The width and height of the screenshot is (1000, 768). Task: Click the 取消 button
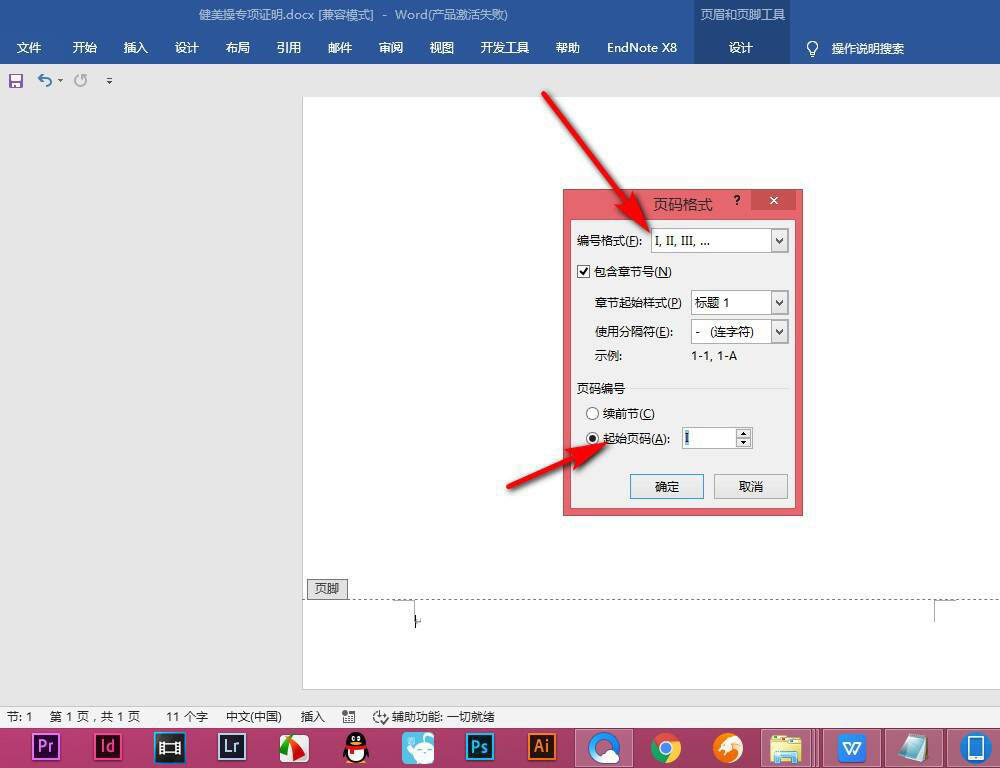[750, 486]
